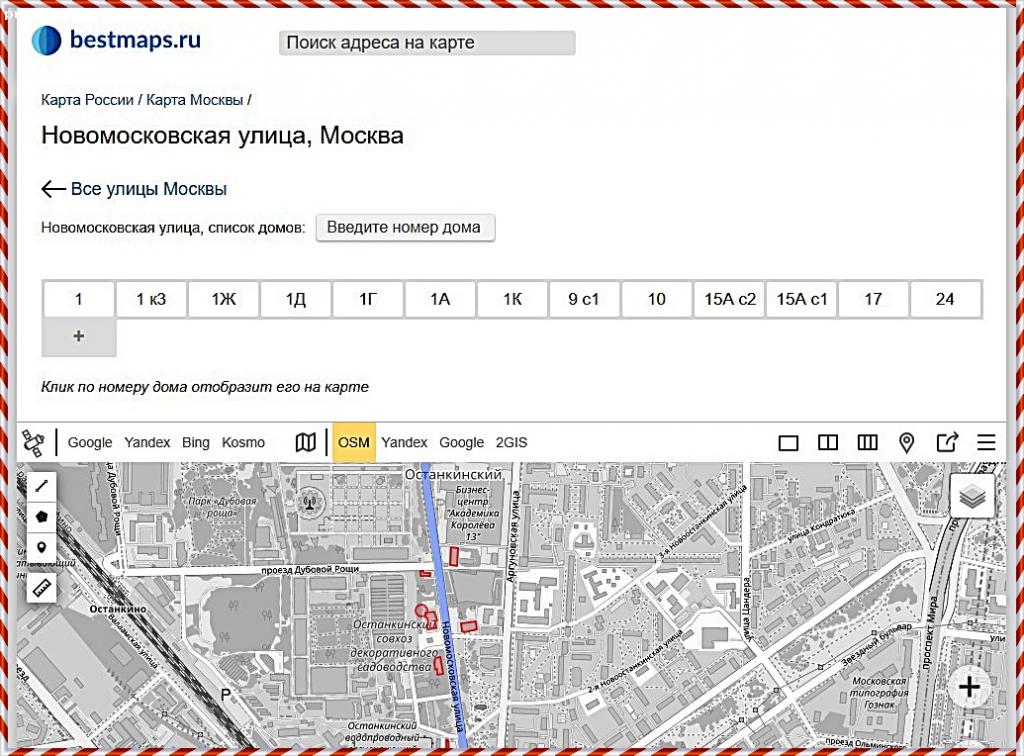This screenshot has width=1024, height=756.
Task: Switch to single map view layout
Action: point(788,442)
